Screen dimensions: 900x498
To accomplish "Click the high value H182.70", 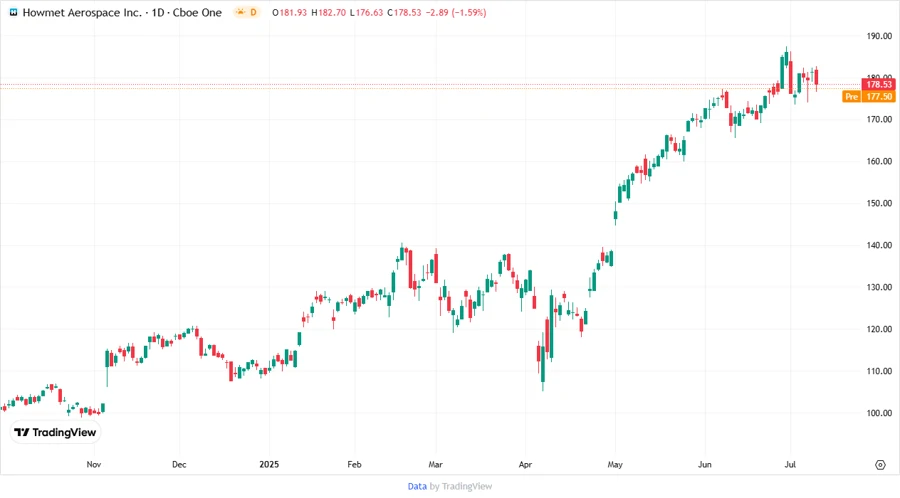I will click(328, 12).
